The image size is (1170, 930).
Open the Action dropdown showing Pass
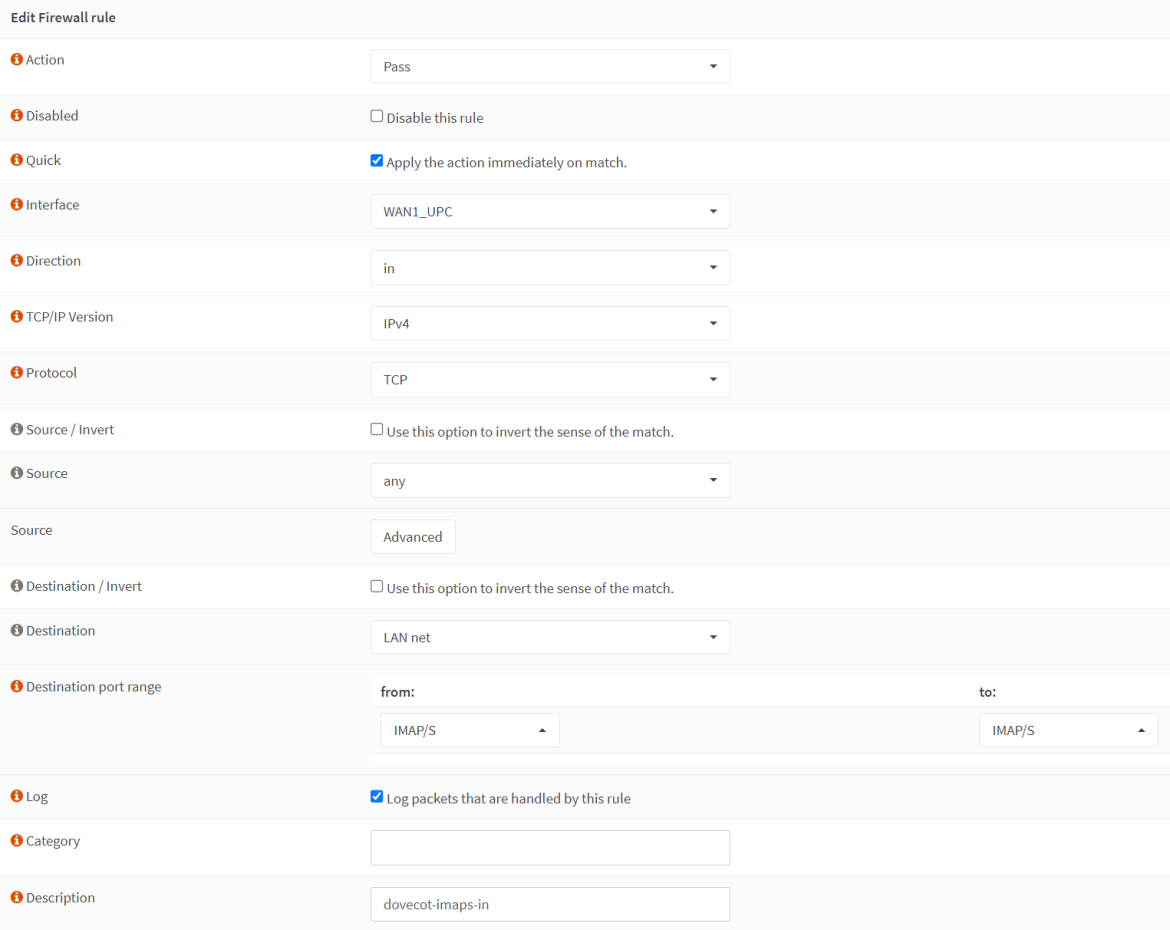pyautogui.click(x=550, y=67)
